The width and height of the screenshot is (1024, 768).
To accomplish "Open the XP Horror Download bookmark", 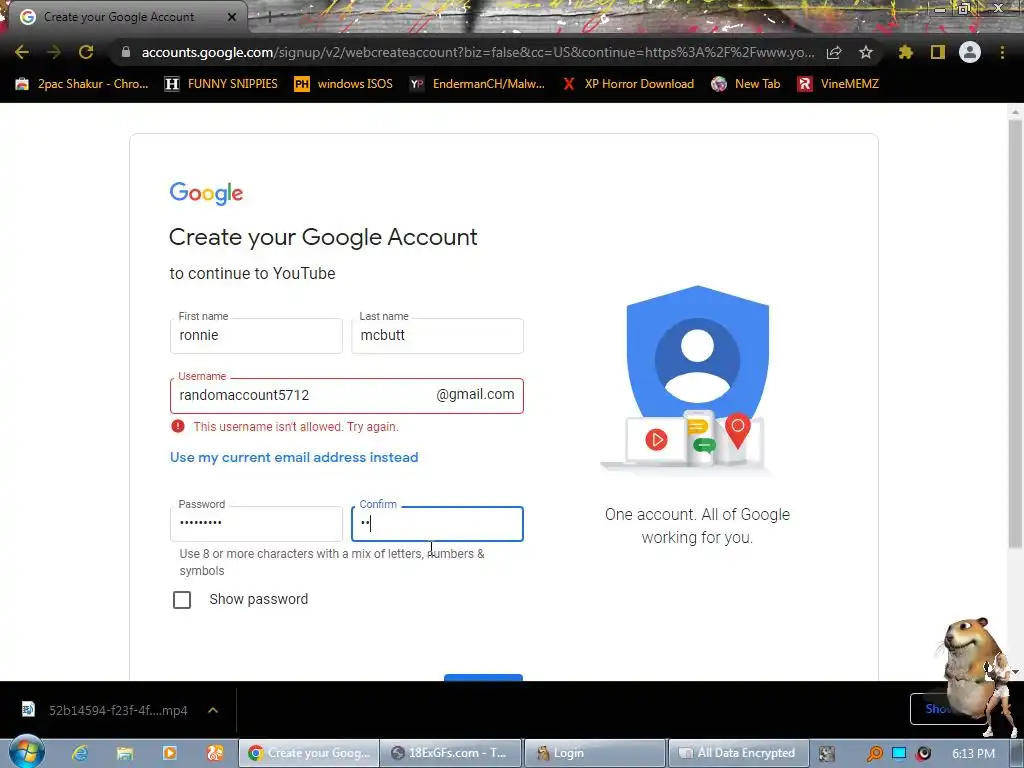I will (x=628, y=84).
